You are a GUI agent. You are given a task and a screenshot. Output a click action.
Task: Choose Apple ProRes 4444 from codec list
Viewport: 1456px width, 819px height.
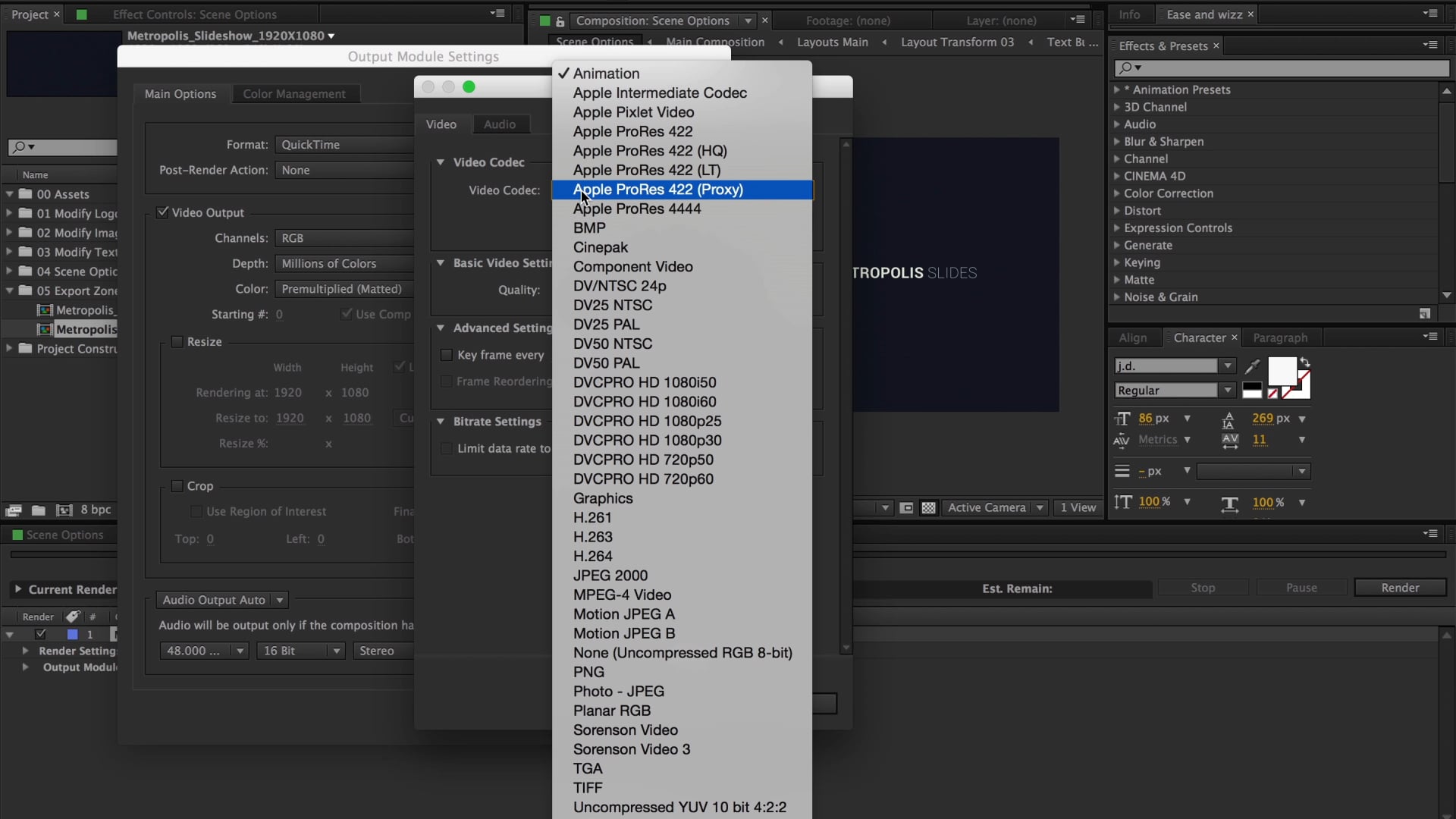(682, 209)
